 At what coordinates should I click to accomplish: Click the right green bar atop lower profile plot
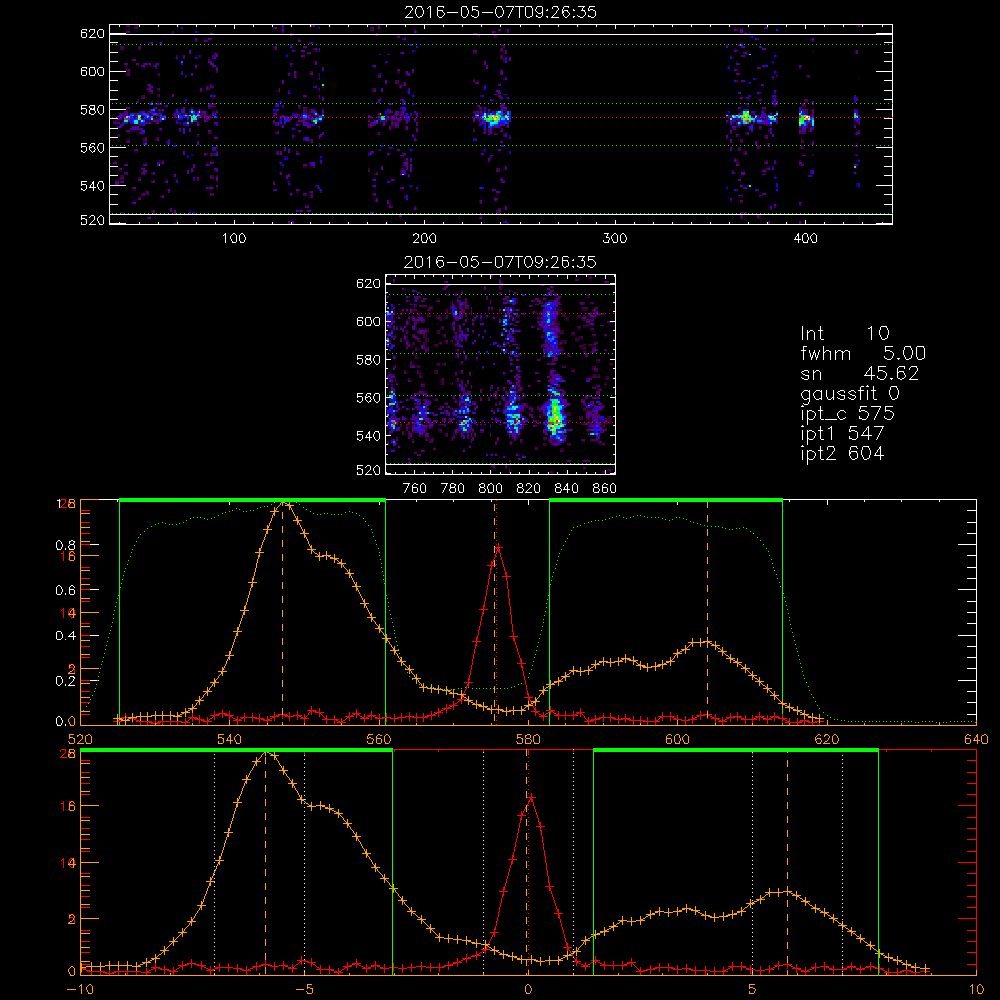click(x=736, y=750)
